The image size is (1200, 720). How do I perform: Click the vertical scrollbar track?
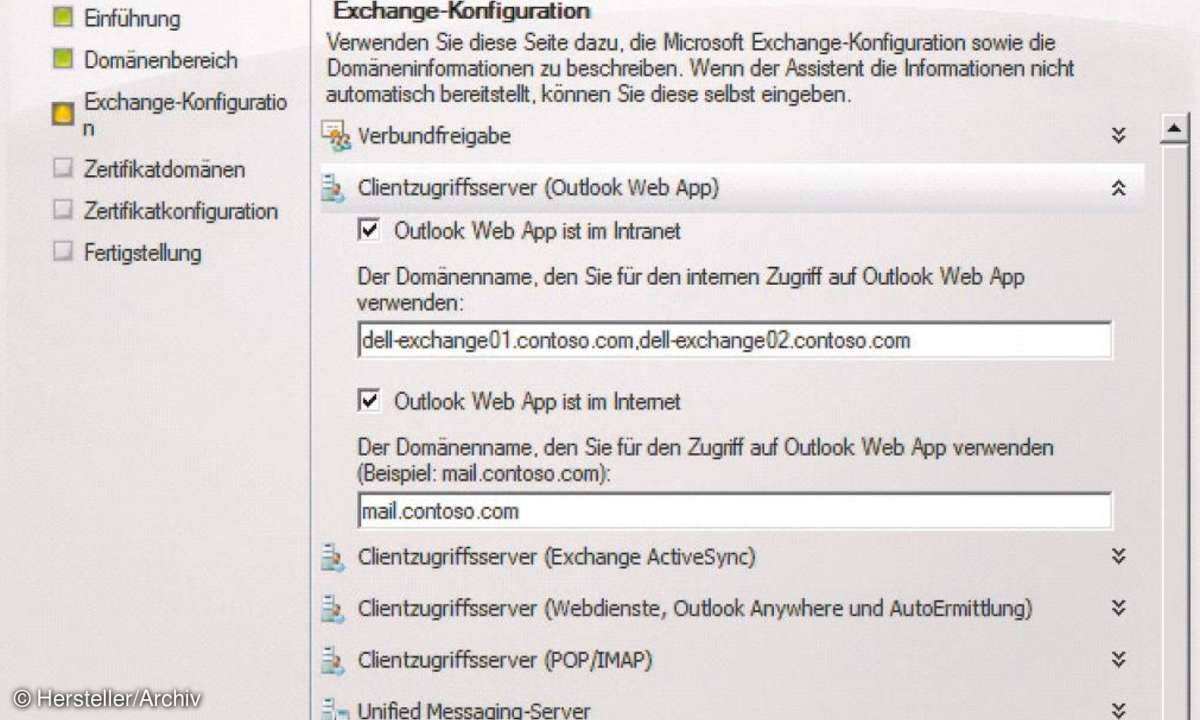click(x=1173, y=430)
